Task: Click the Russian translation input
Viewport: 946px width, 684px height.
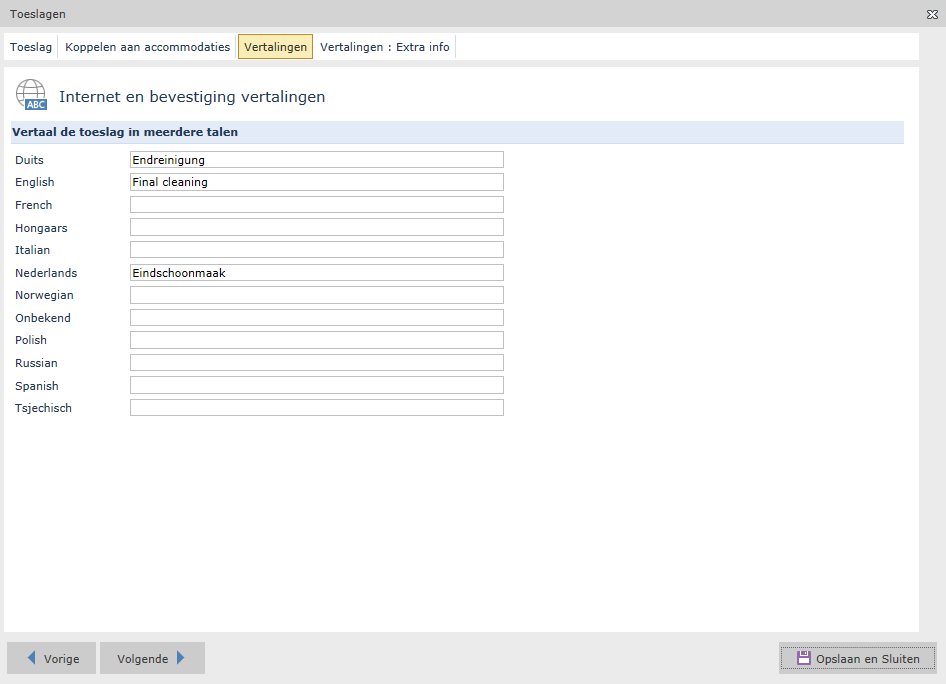Action: 316,362
